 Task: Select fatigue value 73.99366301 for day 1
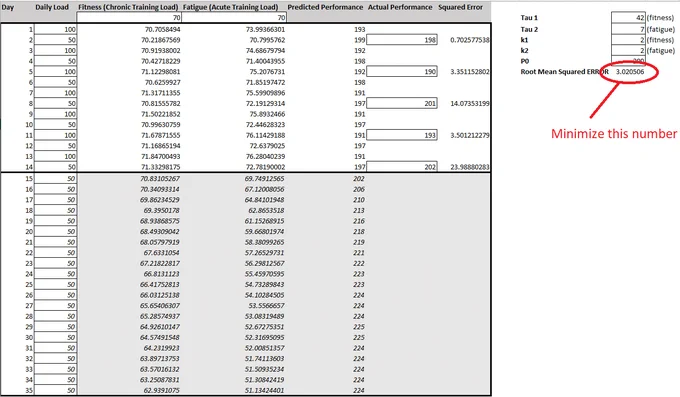(265, 30)
